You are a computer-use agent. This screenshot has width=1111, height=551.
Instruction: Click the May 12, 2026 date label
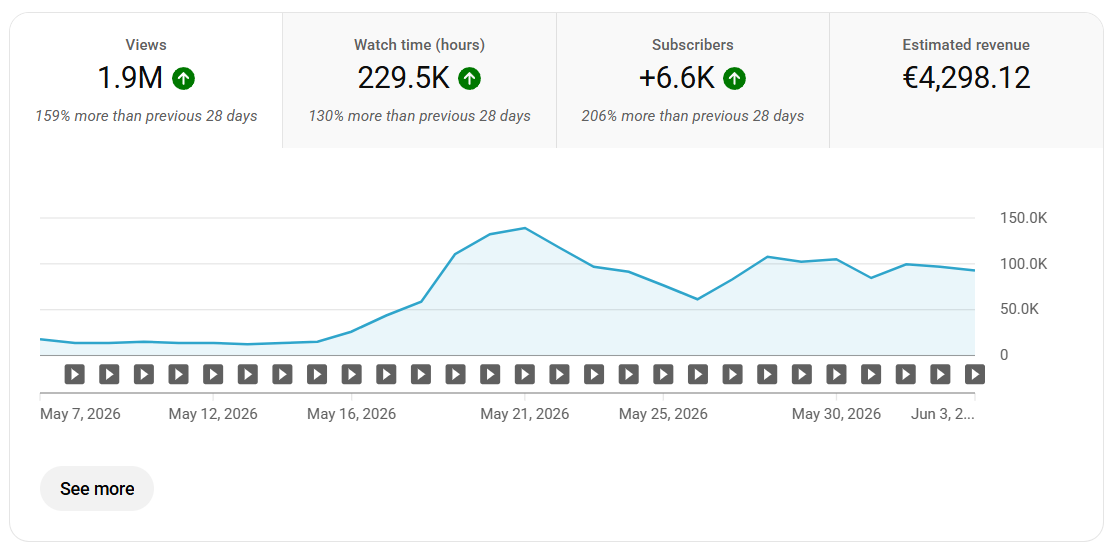tap(213, 414)
